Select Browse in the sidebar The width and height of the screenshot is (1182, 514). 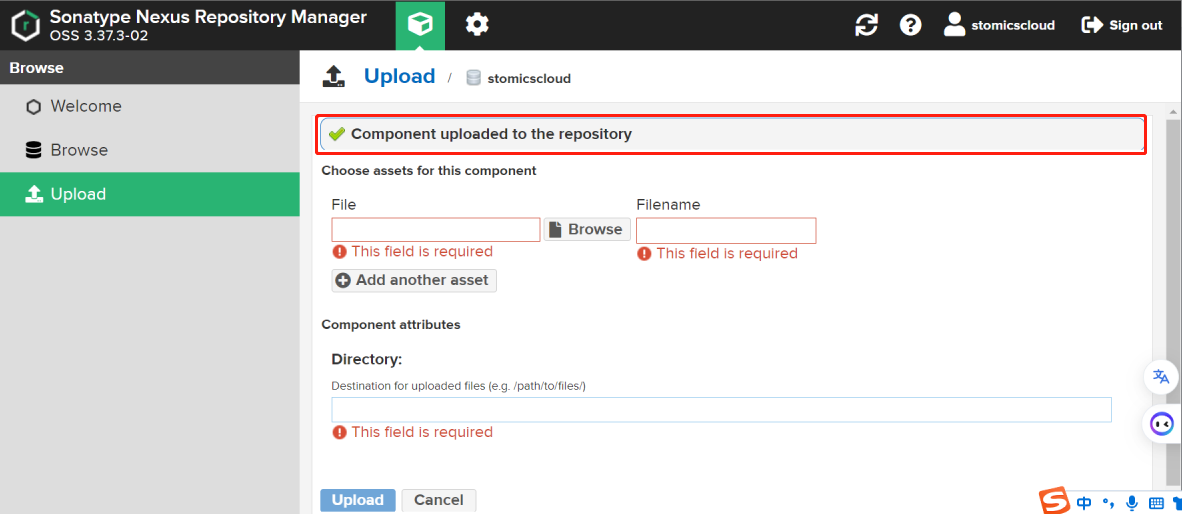pos(79,150)
